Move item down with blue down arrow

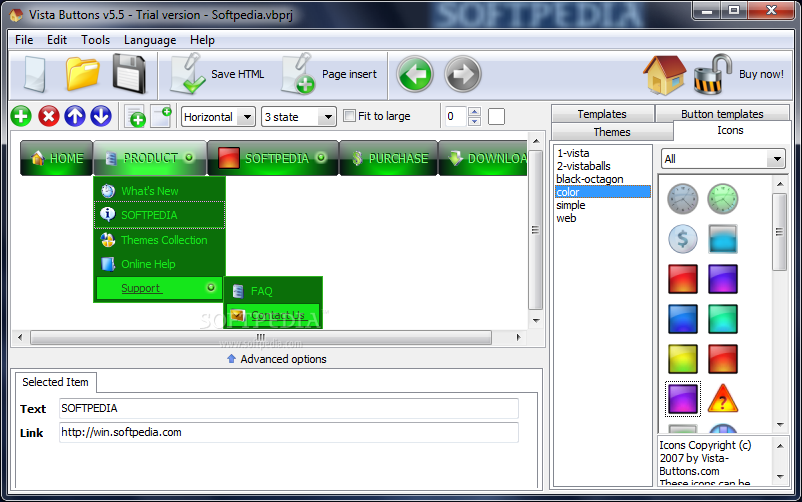click(101, 116)
